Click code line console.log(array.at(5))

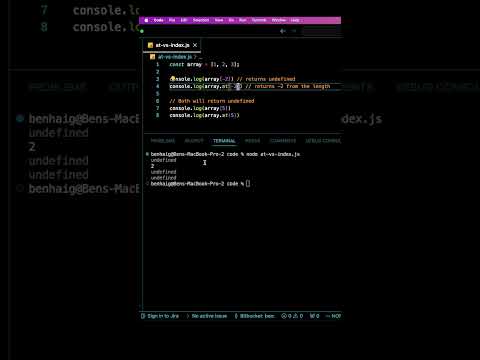204,115
